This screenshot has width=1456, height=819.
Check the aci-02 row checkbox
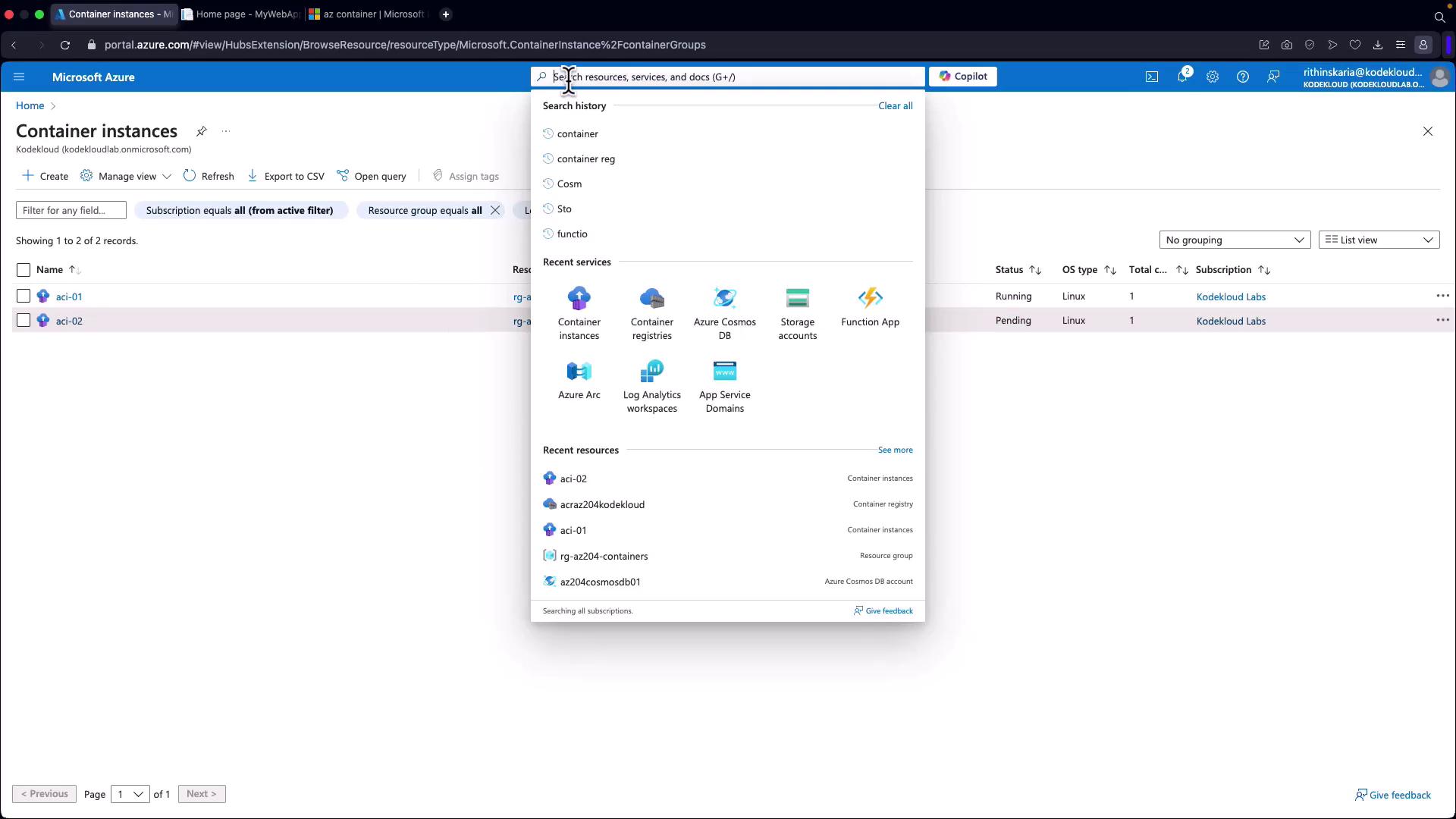coord(24,321)
